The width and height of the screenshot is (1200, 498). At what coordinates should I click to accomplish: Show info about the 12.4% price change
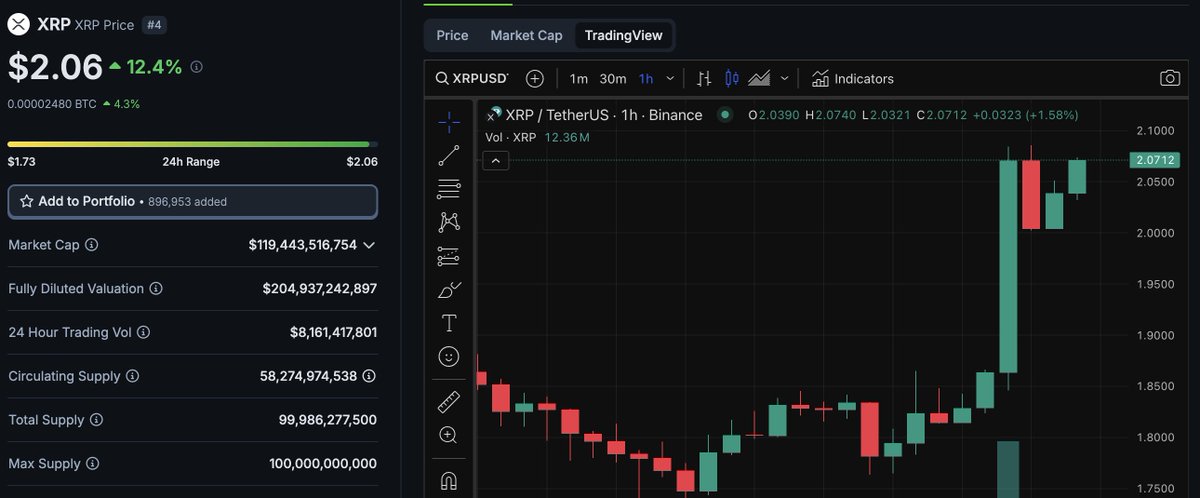(196, 67)
